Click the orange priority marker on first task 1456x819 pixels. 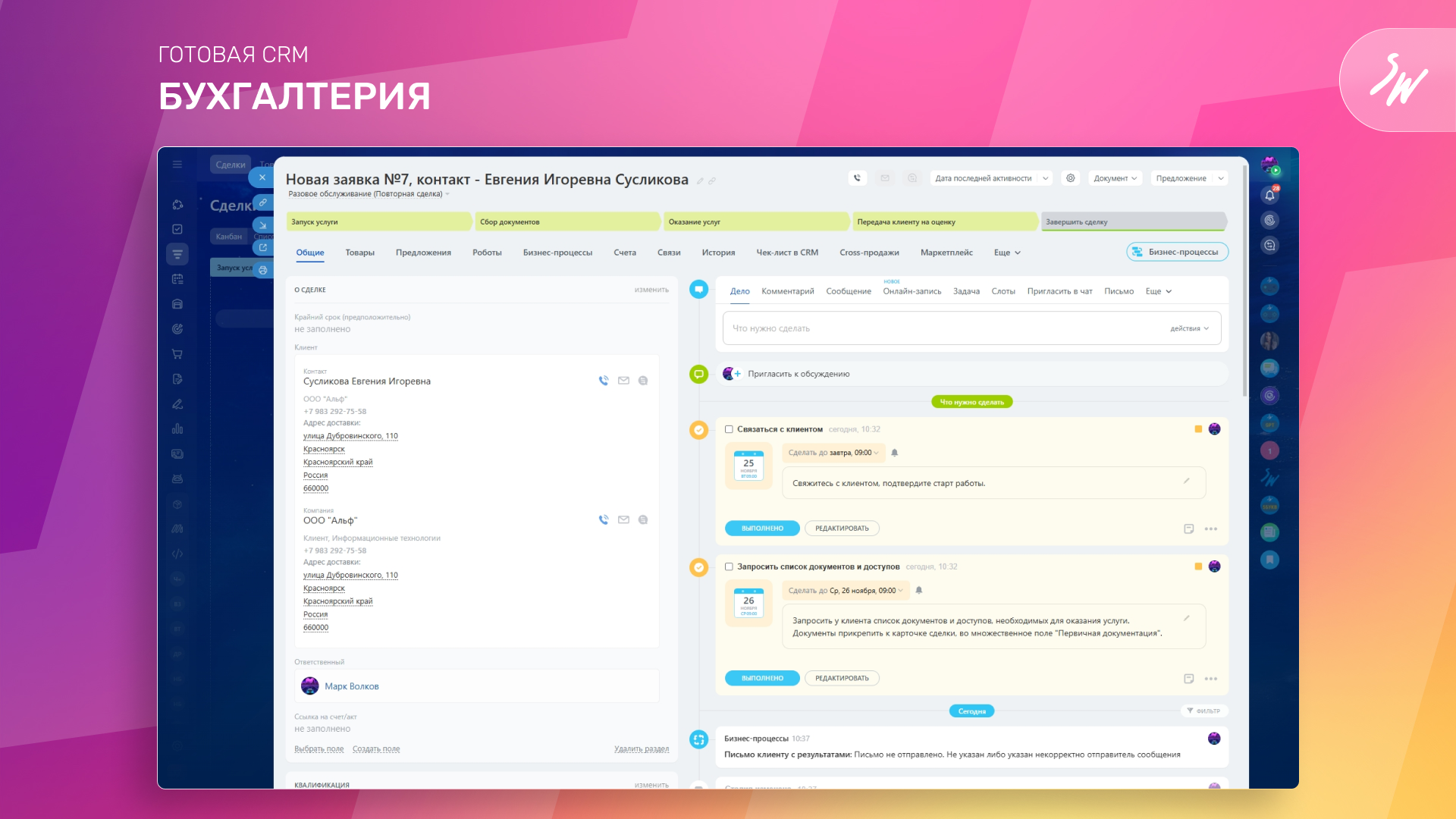click(x=1198, y=429)
